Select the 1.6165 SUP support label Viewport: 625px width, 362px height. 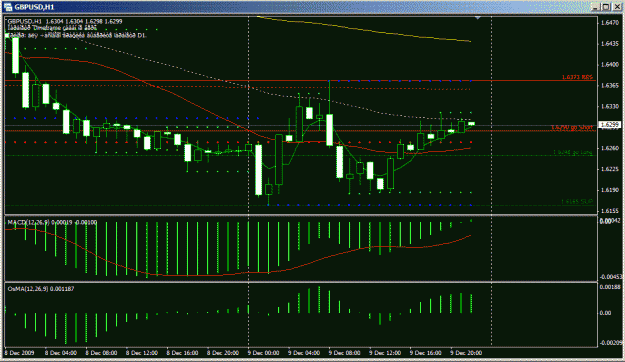click(x=577, y=202)
